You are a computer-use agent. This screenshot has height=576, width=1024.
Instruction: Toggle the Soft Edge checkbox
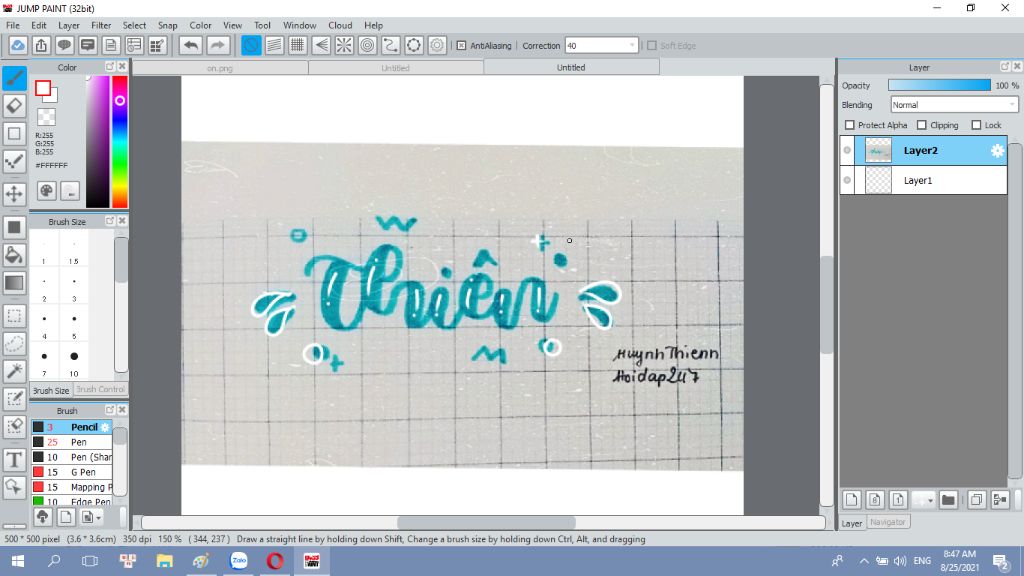(x=652, y=46)
